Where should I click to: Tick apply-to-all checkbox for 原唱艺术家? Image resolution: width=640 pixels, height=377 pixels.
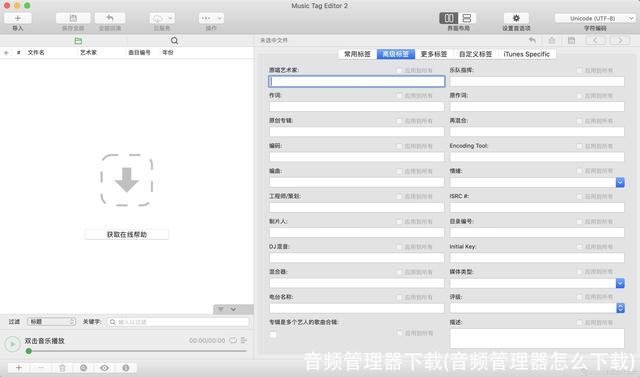tap(399, 71)
